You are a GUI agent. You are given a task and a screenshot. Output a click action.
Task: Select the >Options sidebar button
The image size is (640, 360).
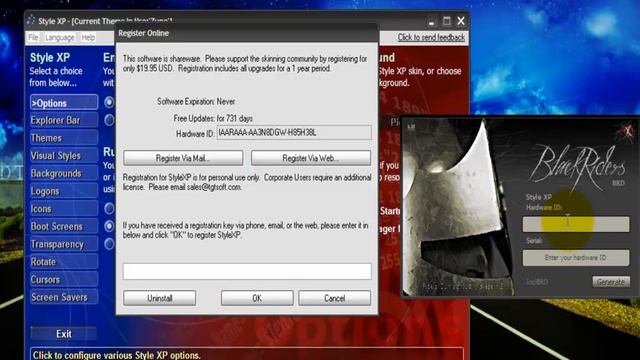coord(64,103)
